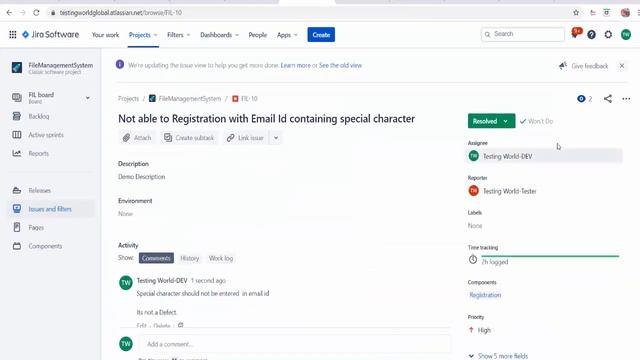This screenshot has height=360, width=640.
Task: Go to People in the top nav
Action: [258, 35]
